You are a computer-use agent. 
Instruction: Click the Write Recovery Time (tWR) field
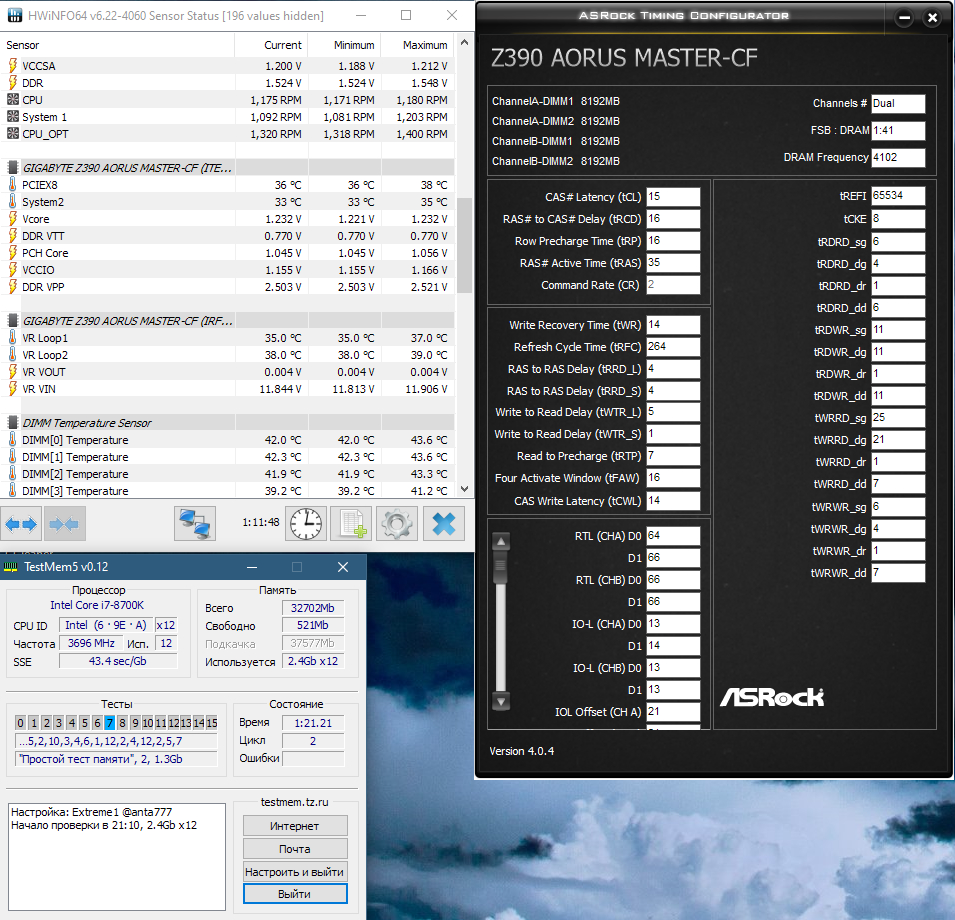point(673,325)
